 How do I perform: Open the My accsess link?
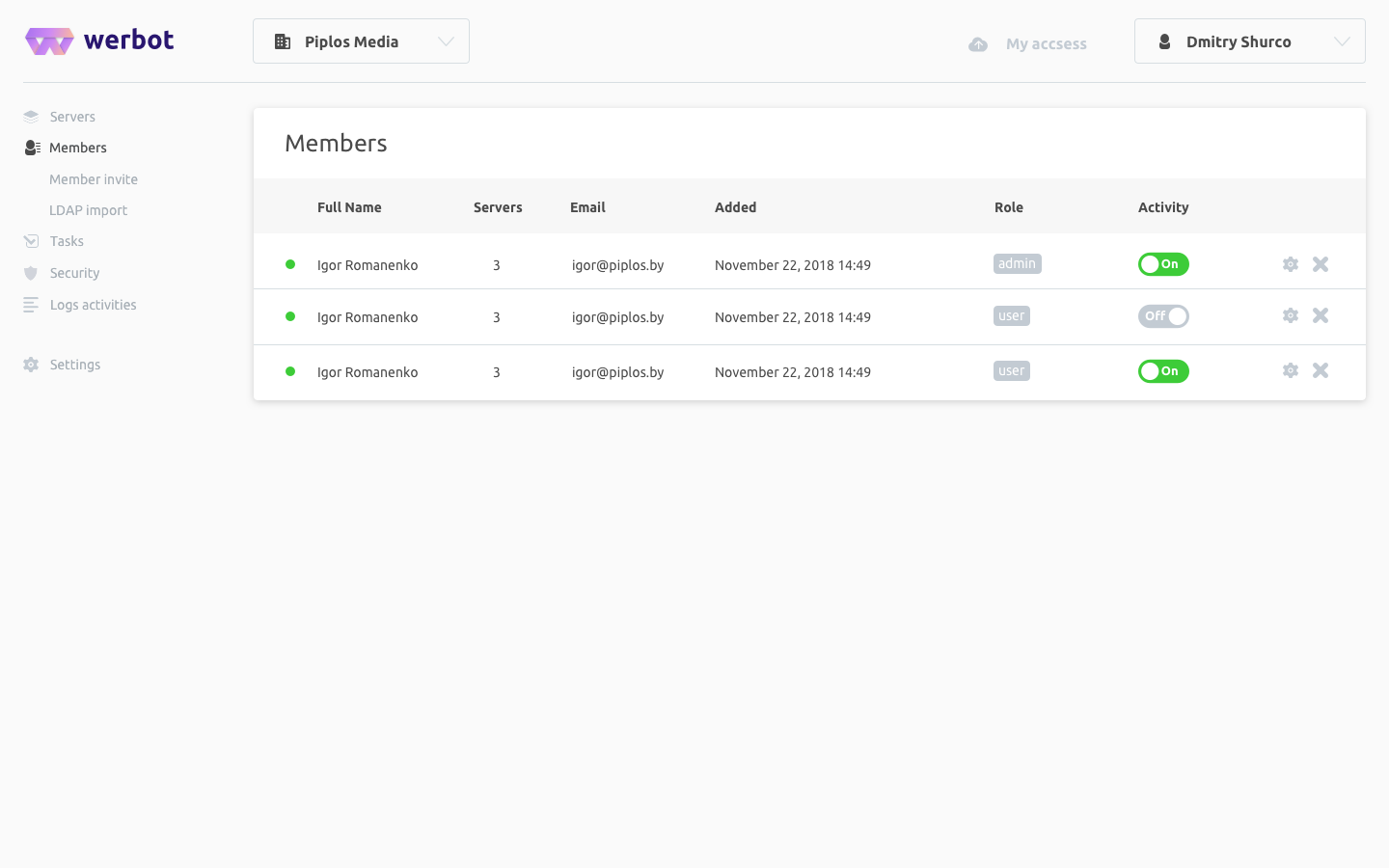(x=1047, y=44)
